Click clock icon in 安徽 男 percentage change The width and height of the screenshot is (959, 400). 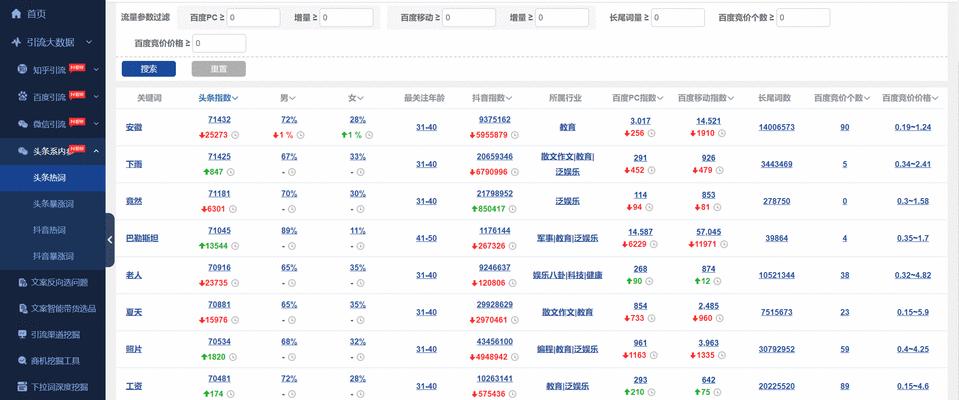pyautogui.click(x=300, y=135)
